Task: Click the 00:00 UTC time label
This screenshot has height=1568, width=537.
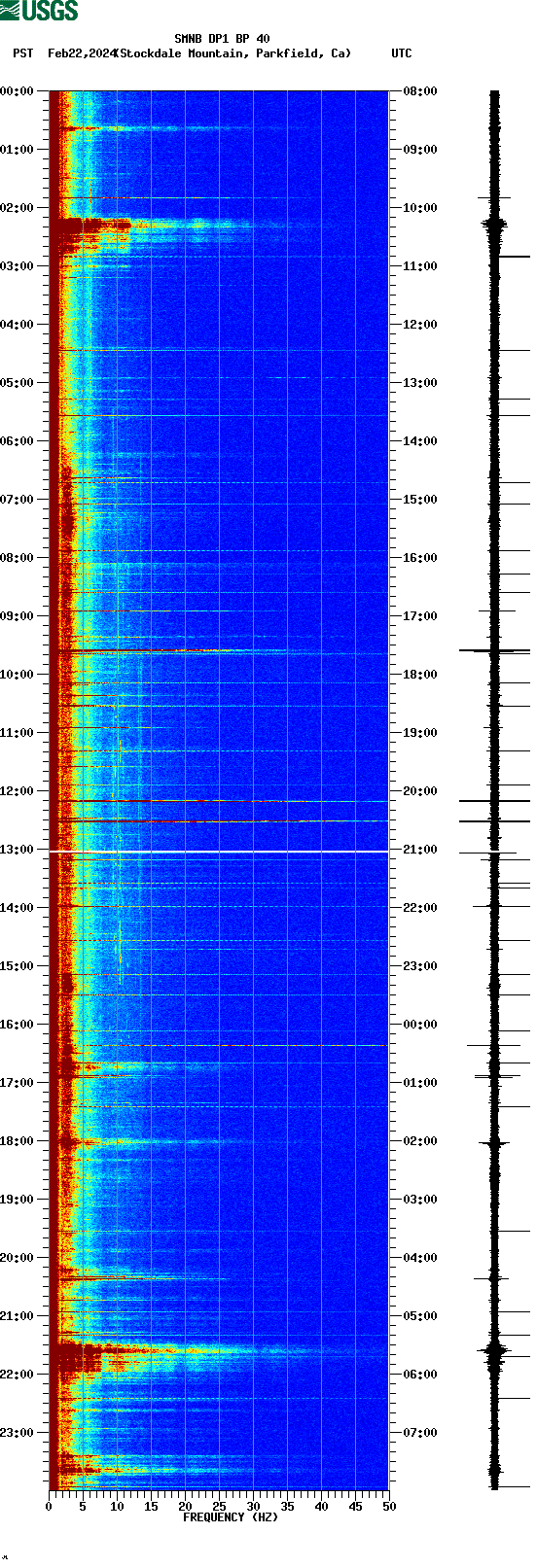Action: tap(419, 1025)
